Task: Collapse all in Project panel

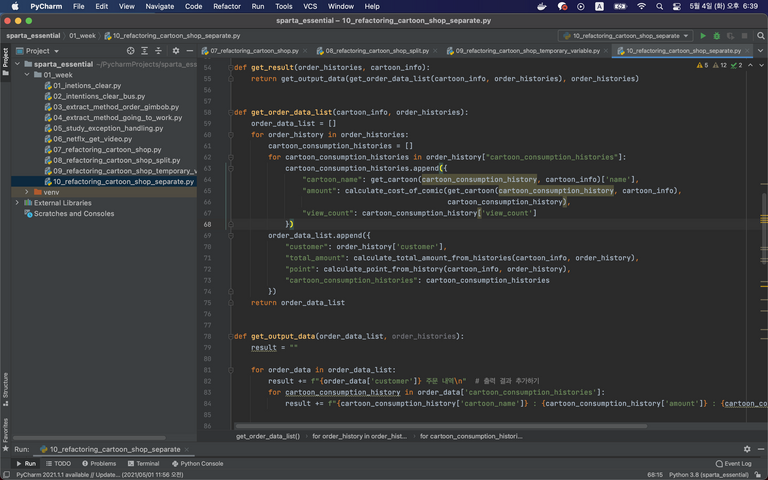Action: coord(158,51)
